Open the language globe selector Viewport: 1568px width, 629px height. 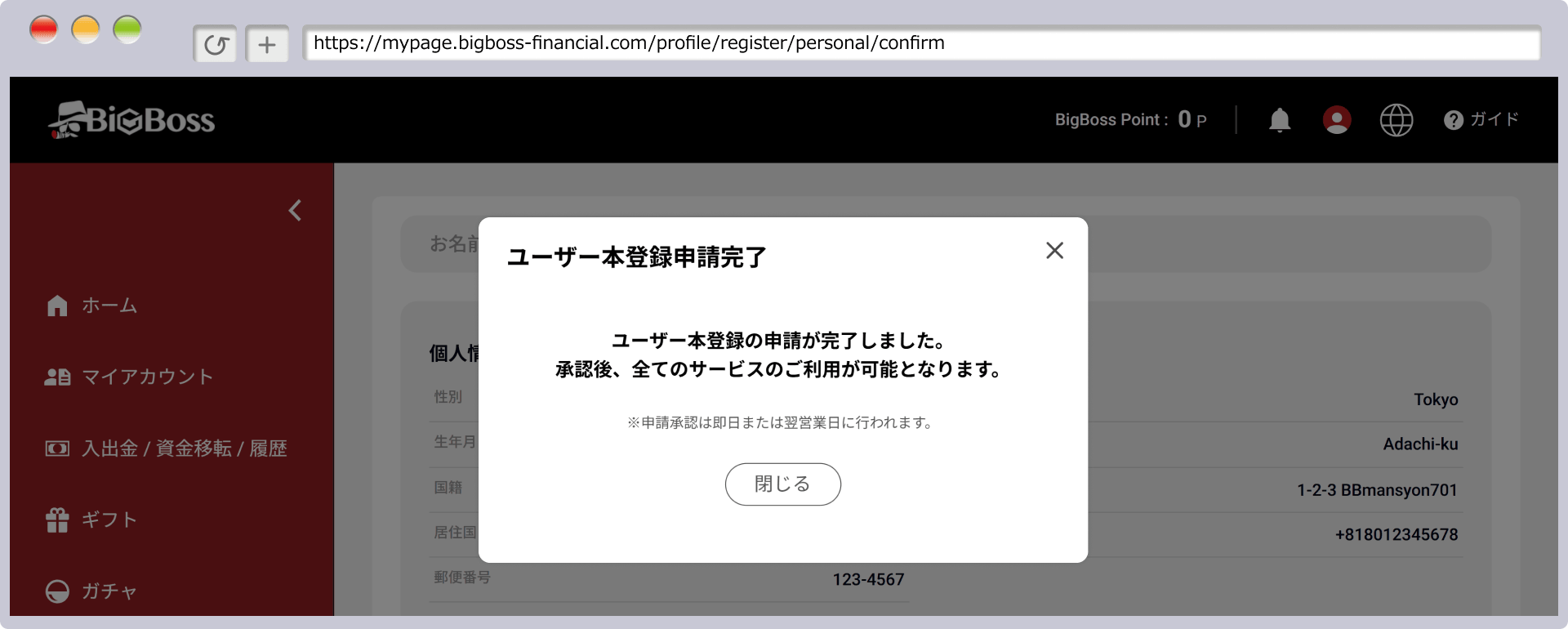pyautogui.click(x=1396, y=120)
